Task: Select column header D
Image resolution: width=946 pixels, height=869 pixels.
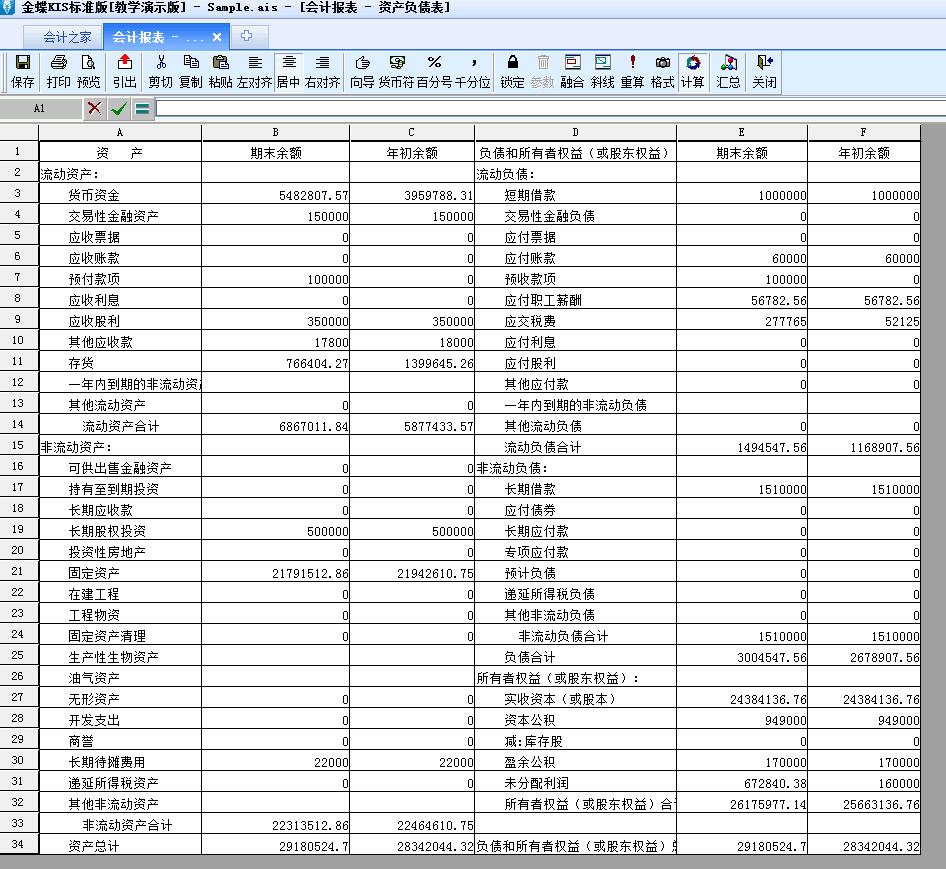Action: click(575, 132)
